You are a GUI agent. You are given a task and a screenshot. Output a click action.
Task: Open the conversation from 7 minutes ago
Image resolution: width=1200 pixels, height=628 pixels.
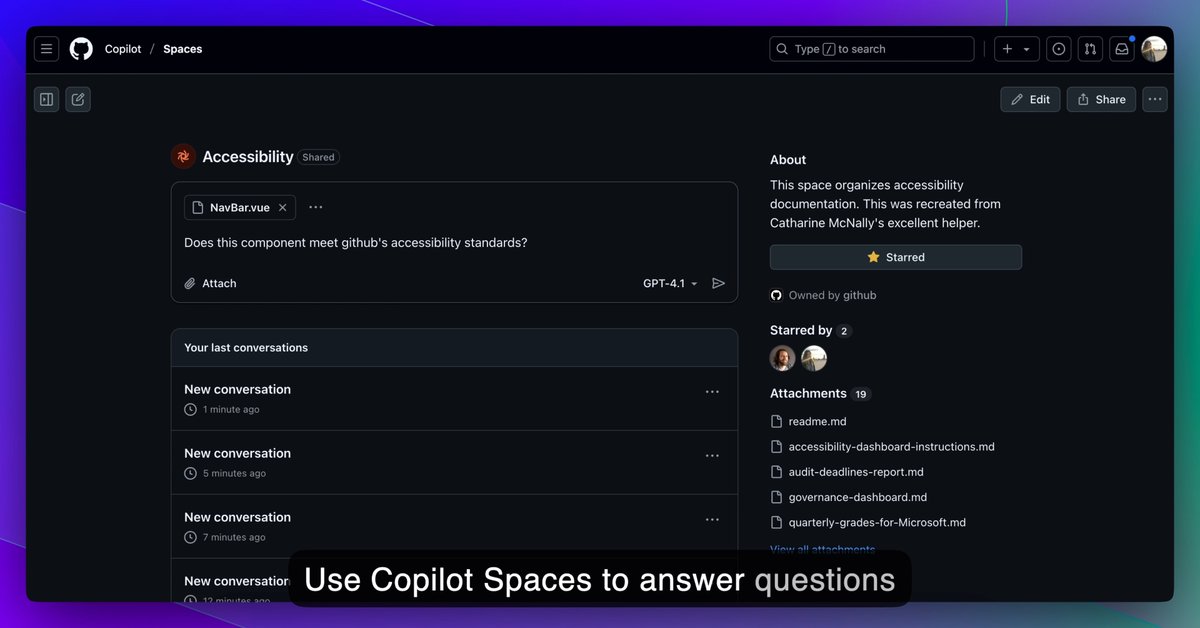(237, 518)
